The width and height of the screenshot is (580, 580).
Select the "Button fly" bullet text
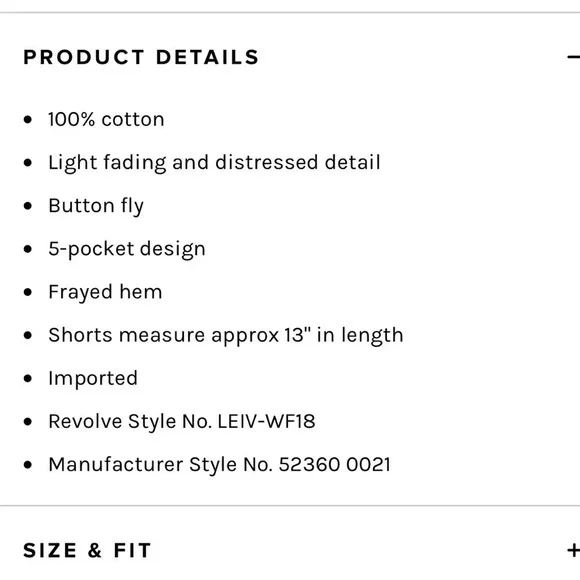tap(96, 206)
